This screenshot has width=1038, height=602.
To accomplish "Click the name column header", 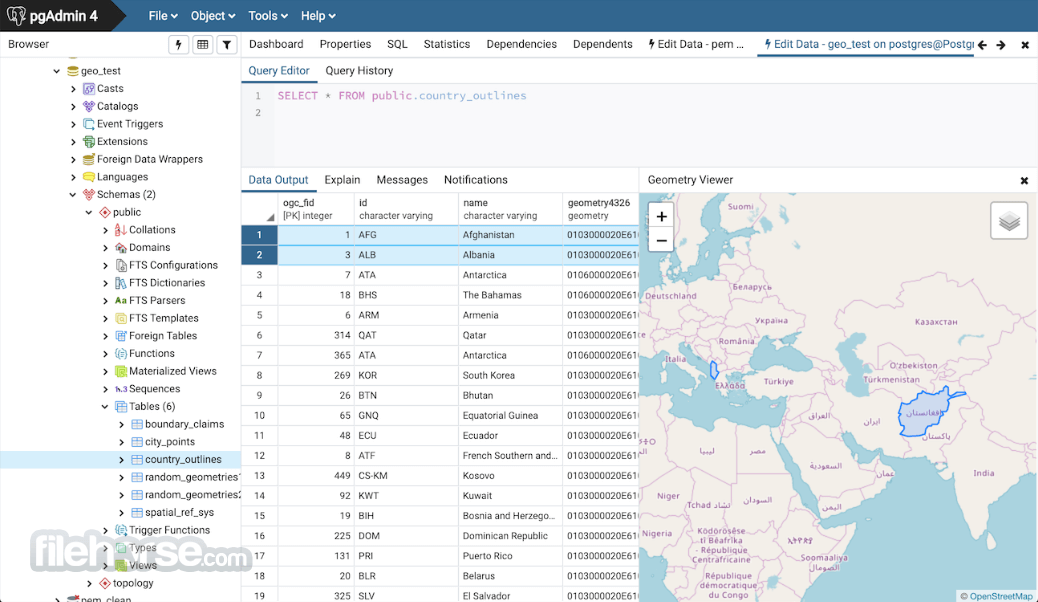I will [510, 209].
